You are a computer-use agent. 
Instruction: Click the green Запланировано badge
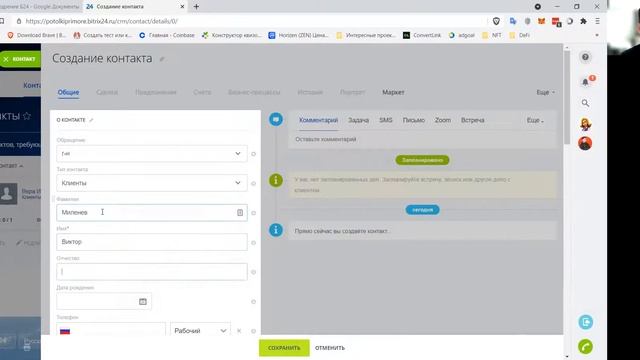coord(422,160)
